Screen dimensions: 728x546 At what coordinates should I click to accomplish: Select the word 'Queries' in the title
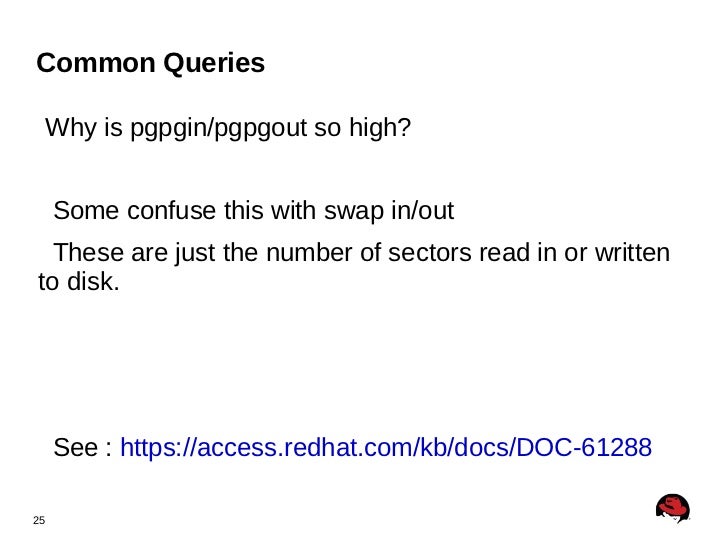click(214, 63)
